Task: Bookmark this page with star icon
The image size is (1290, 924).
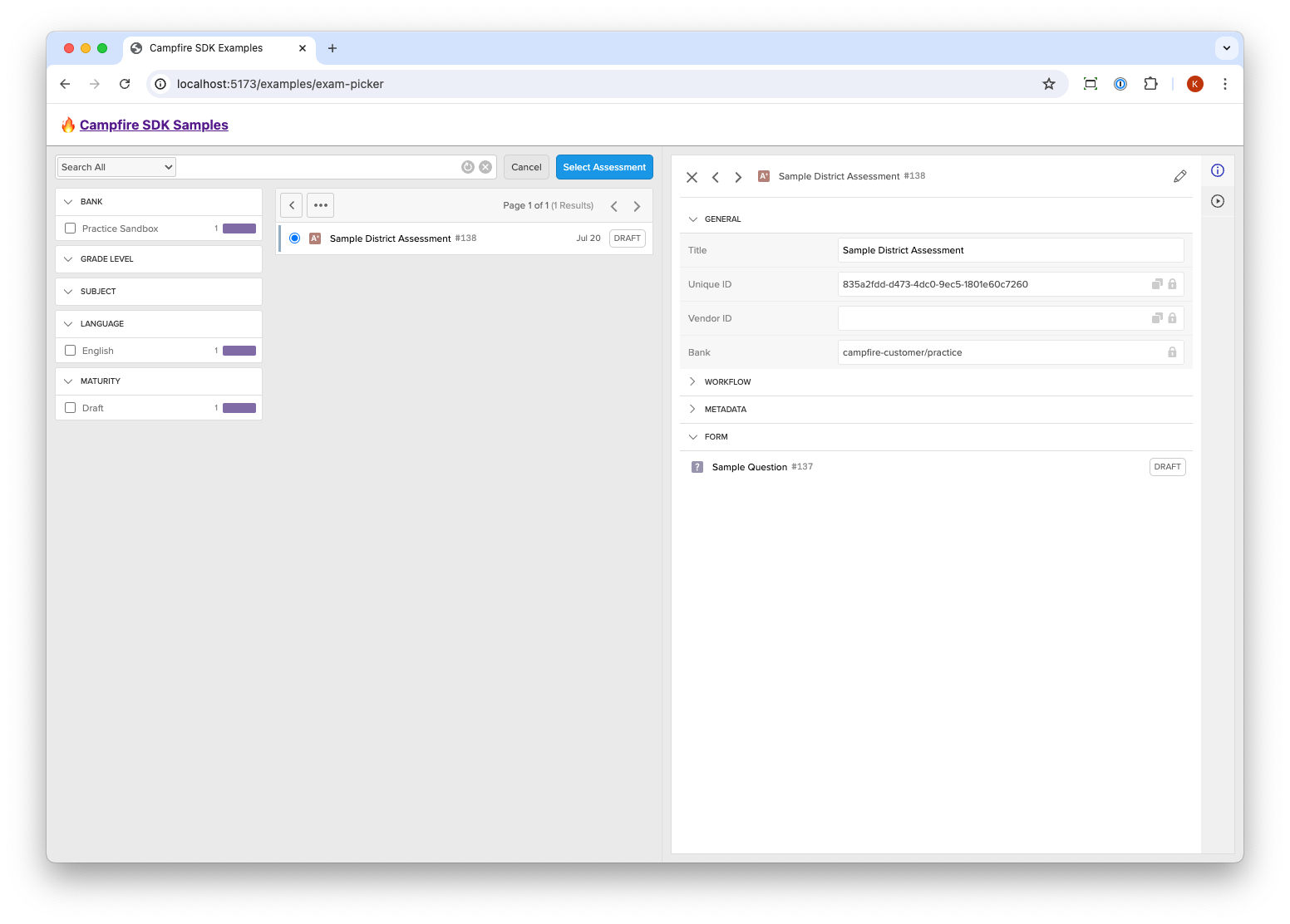Action: coord(1049,84)
